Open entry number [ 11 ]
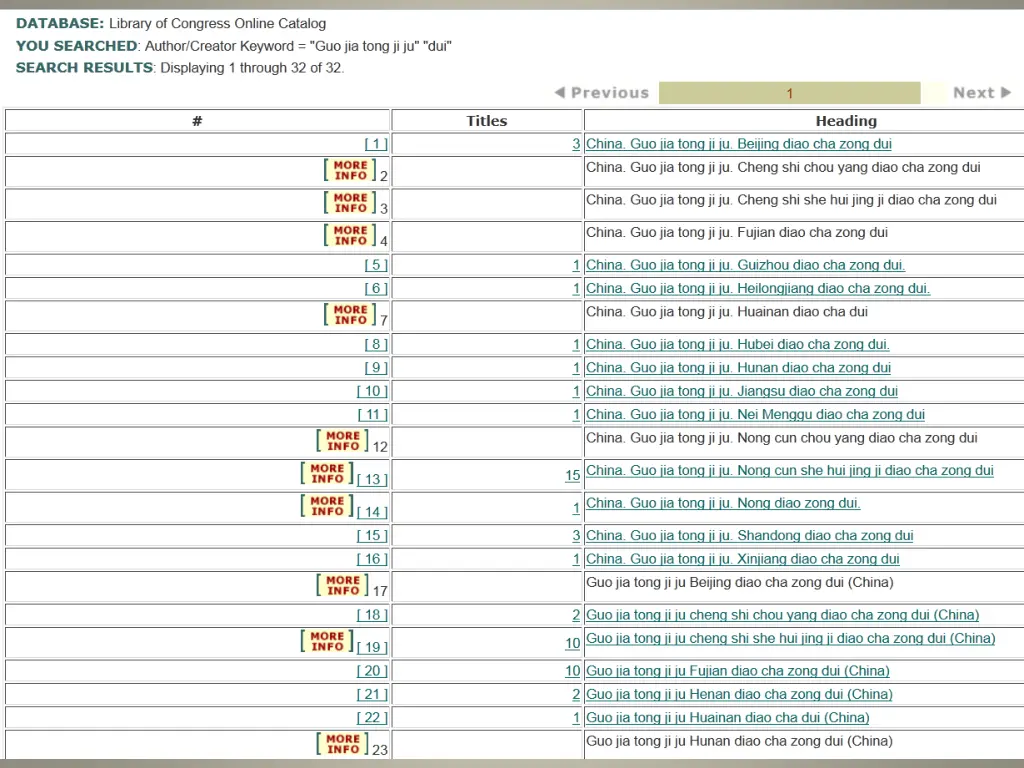 (372, 415)
